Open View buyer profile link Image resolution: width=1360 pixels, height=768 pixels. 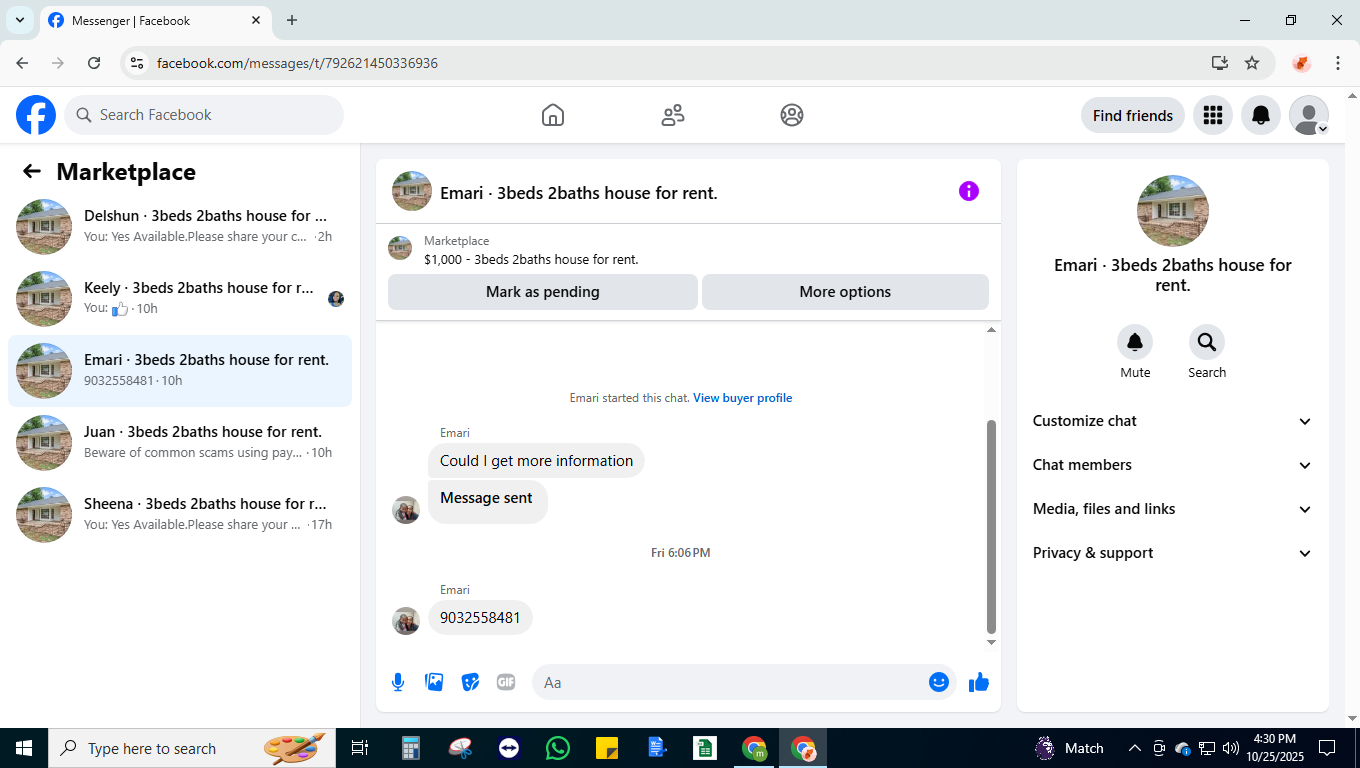coord(743,398)
